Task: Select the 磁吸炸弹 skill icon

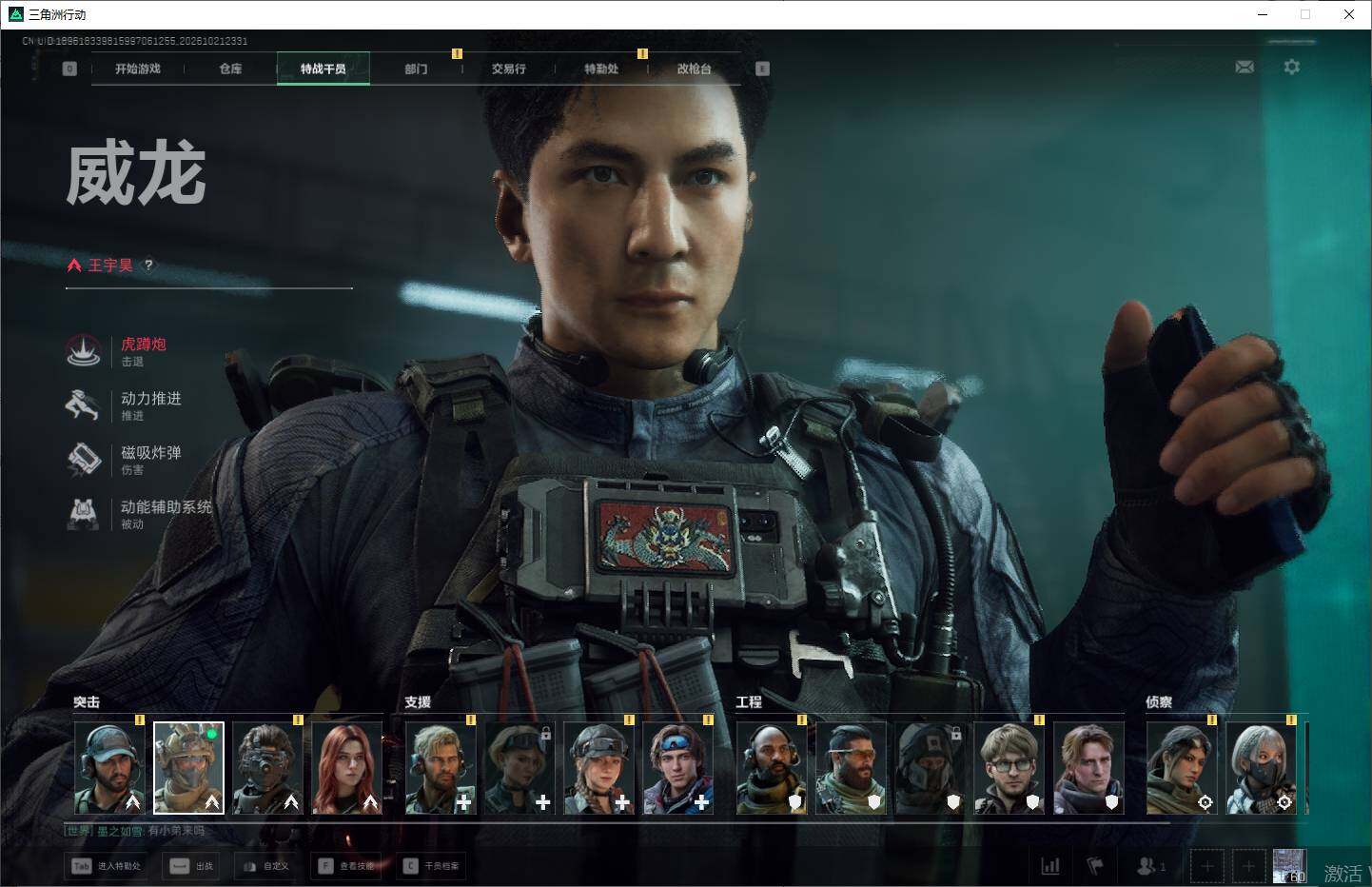Action: click(x=84, y=460)
